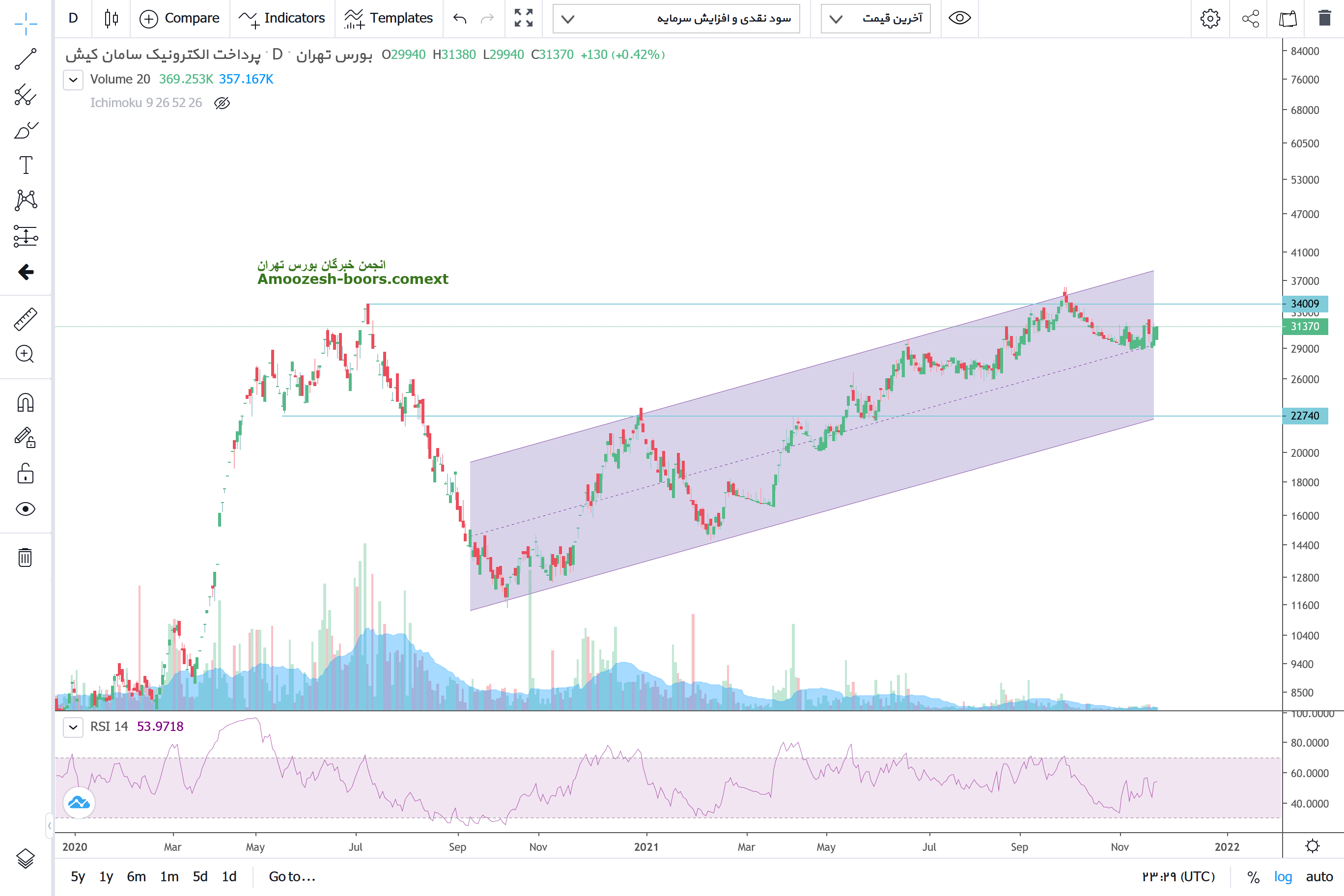Image resolution: width=1344 pixels, height=896 pixels.
Task: Click the Compare button
Action: point(179,18)
